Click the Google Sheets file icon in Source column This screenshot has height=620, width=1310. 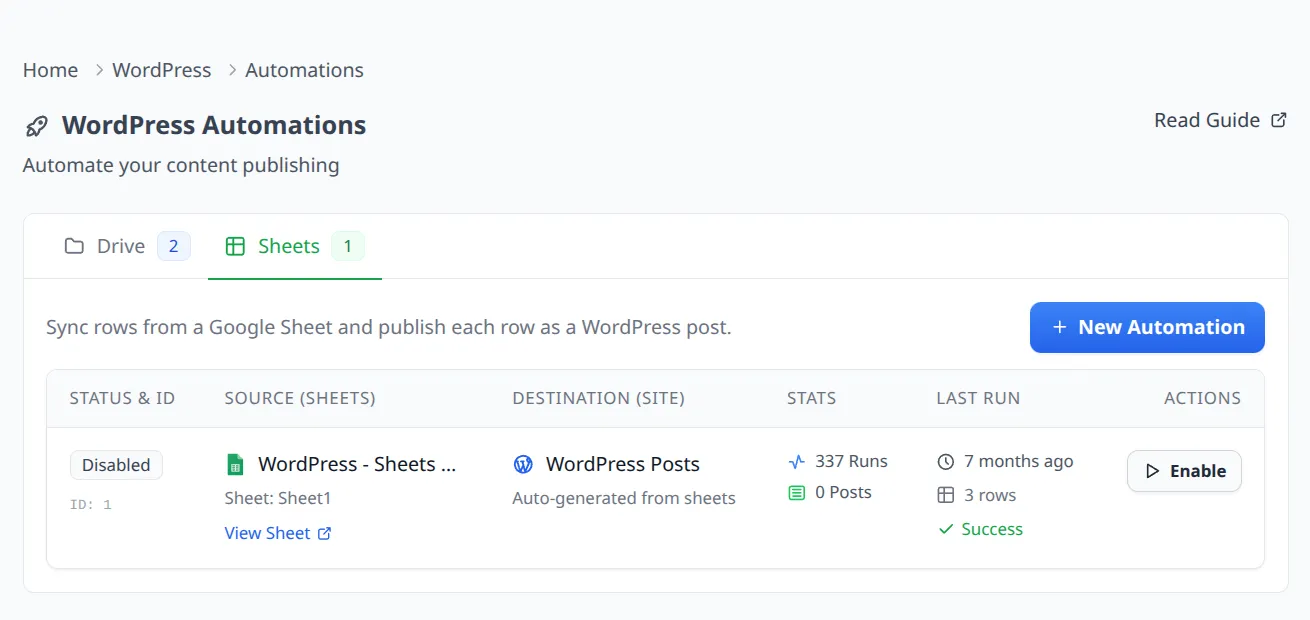click(x=235, y=463)
